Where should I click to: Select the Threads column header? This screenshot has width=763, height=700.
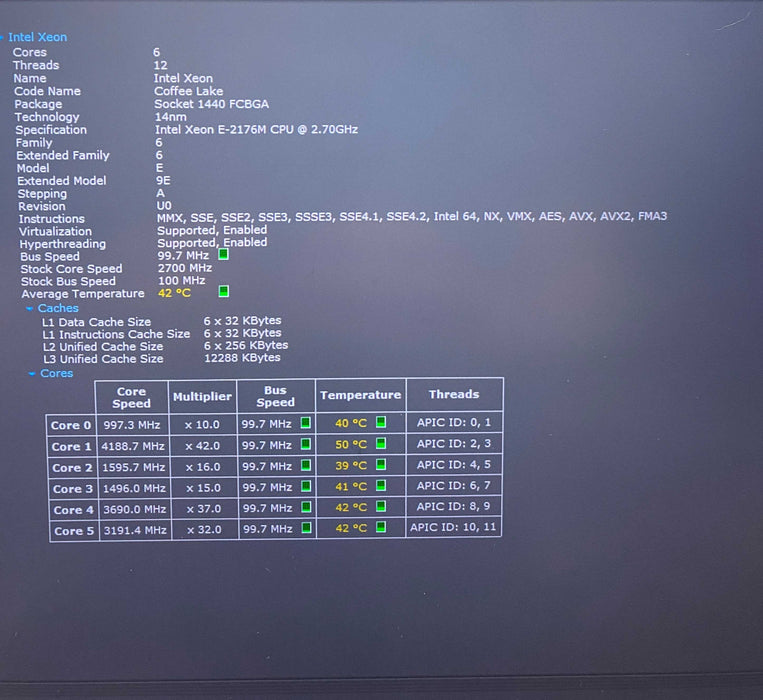[x=454, y=395]
